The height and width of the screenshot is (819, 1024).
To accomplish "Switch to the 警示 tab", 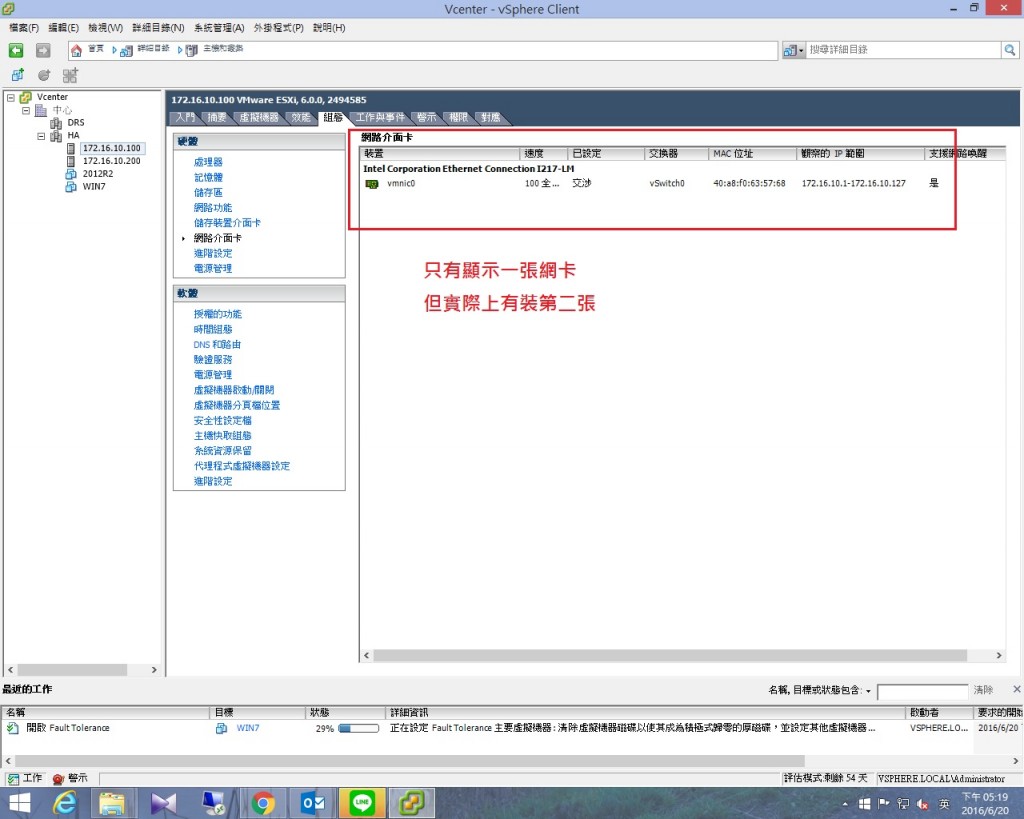I will click(426, 118).
